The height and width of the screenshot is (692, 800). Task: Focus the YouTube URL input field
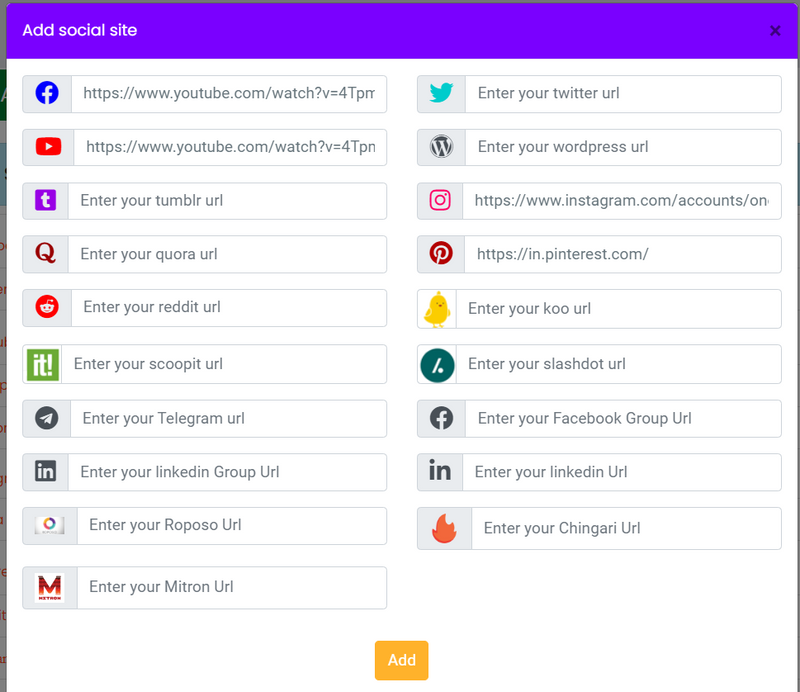pyautogui.click(x=230, y=147)
